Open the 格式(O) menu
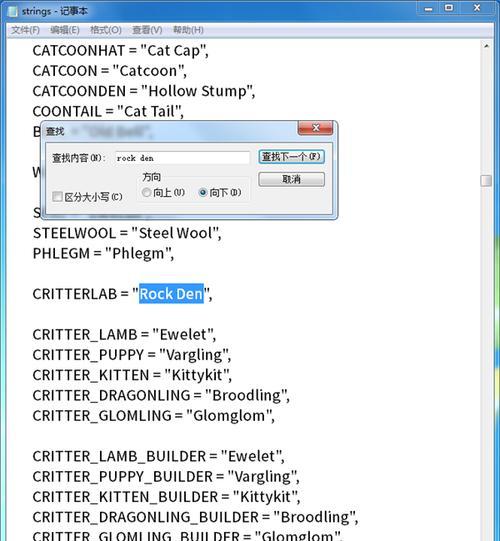The image size is (500, 541). click(x=106, y=30)
